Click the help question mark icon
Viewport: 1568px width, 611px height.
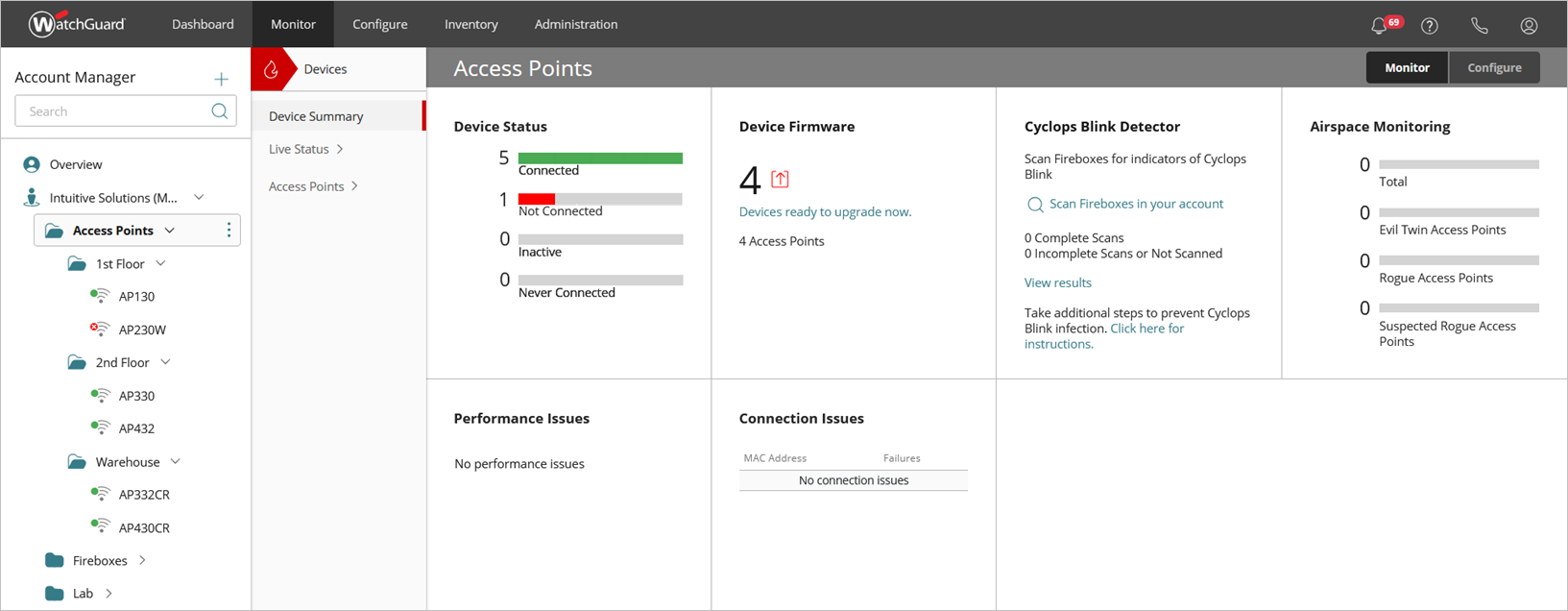click(1430, 26)
